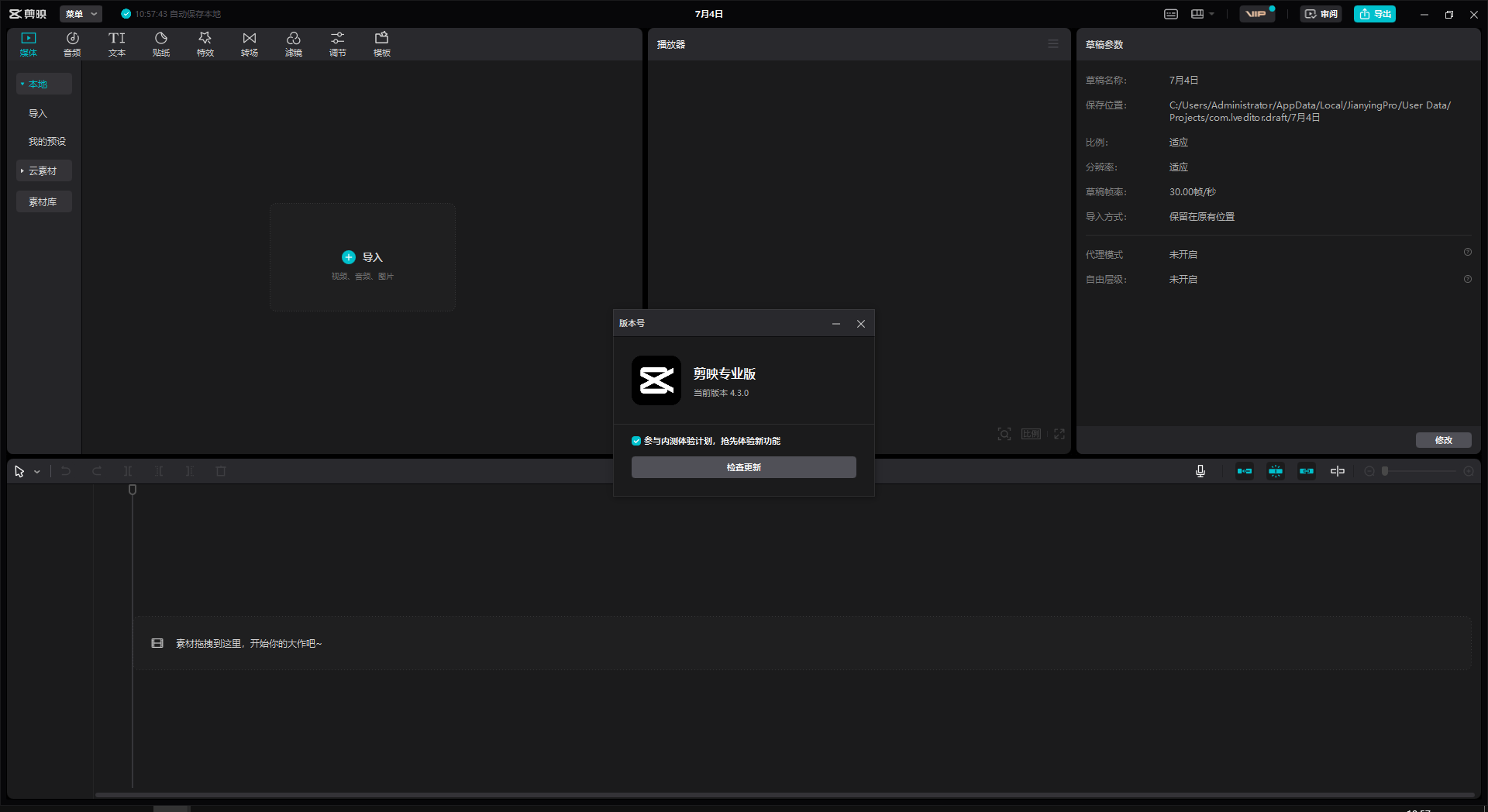Select 我的预设 my presets
The height and width of the screenshot is (812, 1488).
coord(47,141)
